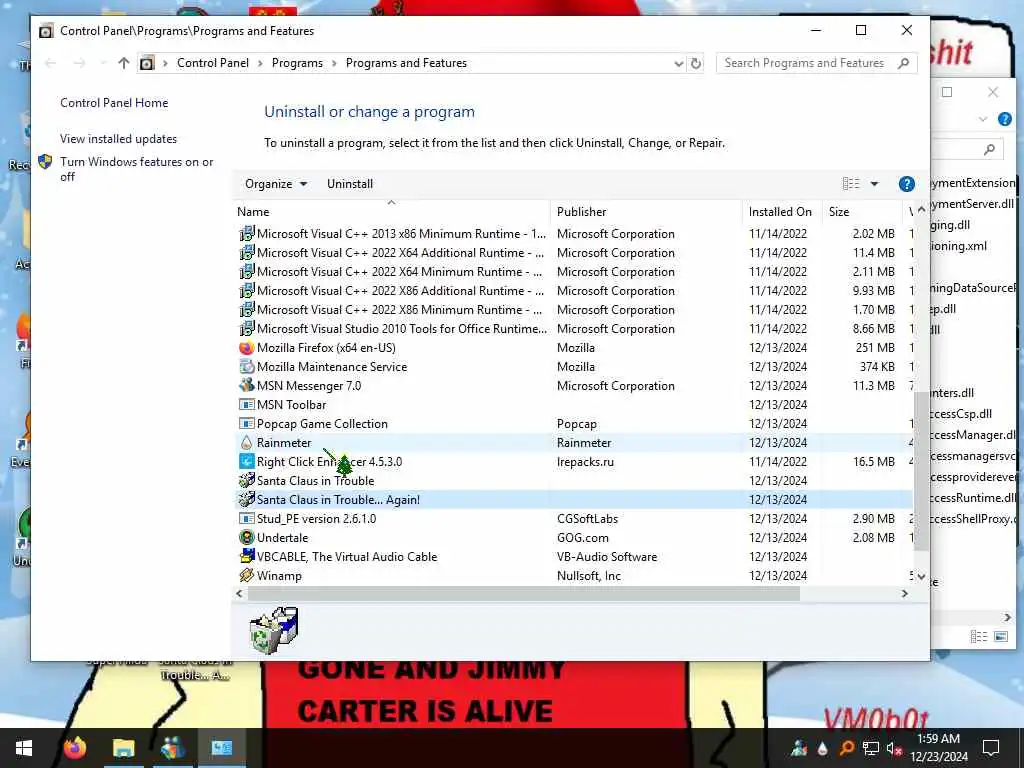Select Visual C++ 2022 X64 Additional Runtime row
This screenshot has width=1024, height=768.
(x=573, y=253)
